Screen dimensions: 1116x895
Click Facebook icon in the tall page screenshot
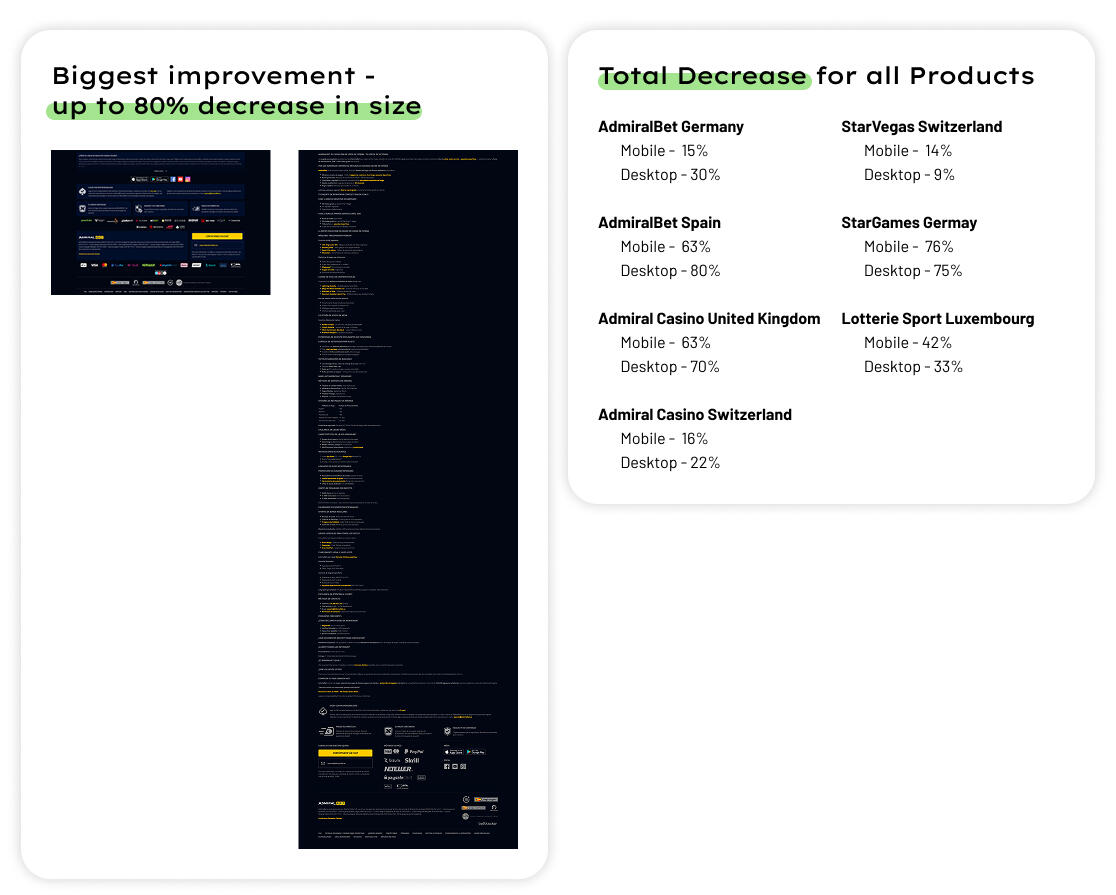447,766
